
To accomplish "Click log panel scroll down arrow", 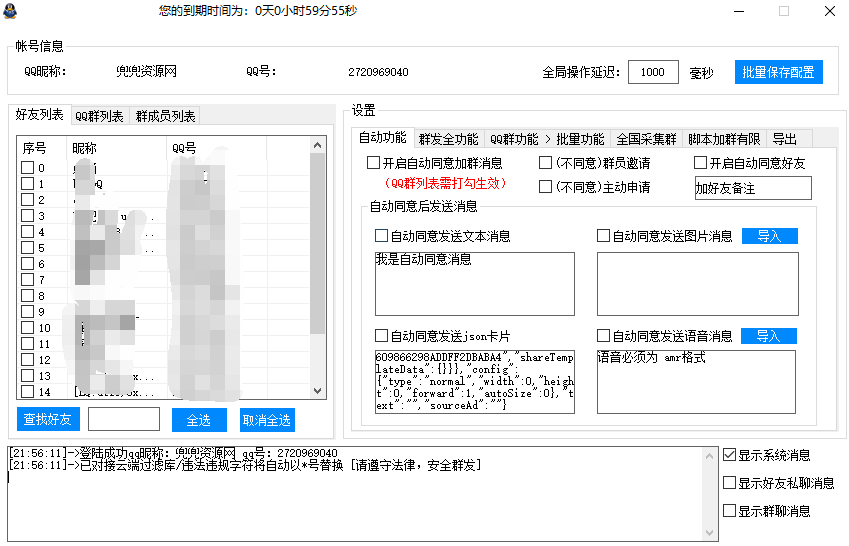I will click(x=709, y=533).
